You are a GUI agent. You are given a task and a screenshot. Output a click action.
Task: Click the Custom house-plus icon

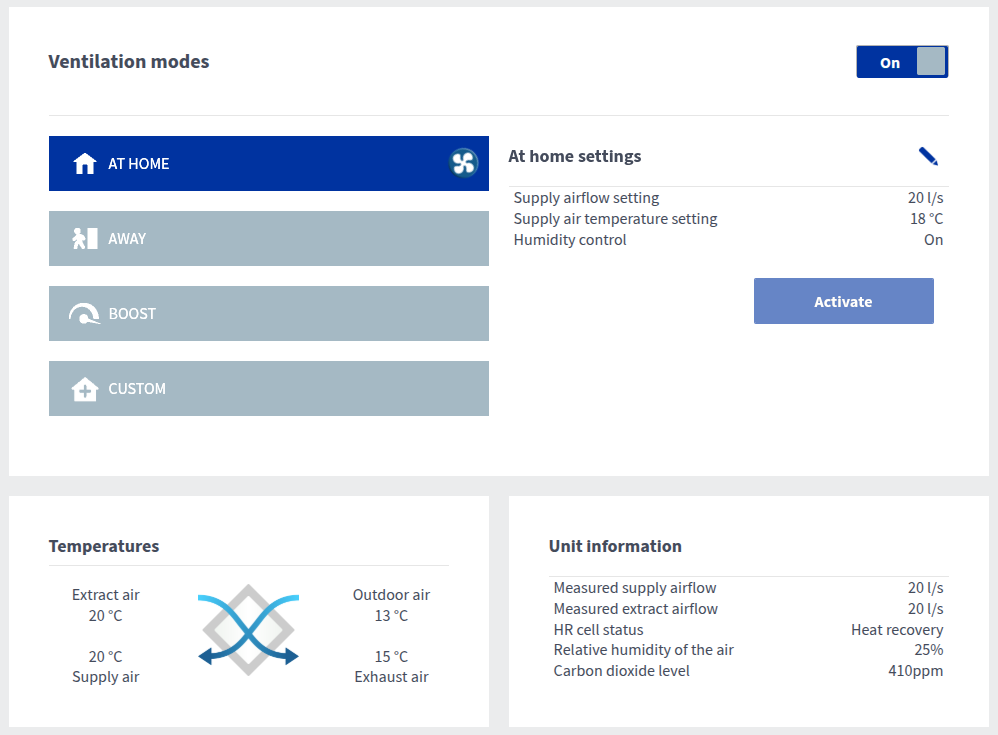[85, 389]
